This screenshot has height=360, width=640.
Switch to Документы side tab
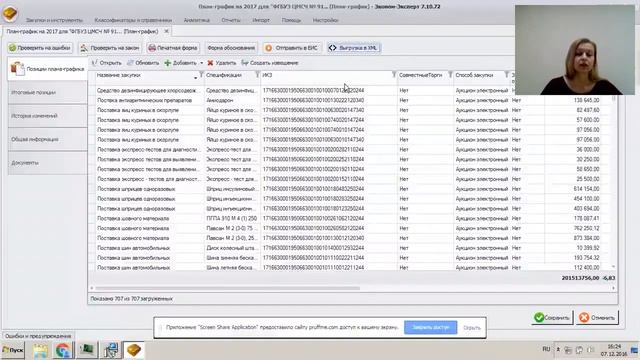(x=47, y=163)
